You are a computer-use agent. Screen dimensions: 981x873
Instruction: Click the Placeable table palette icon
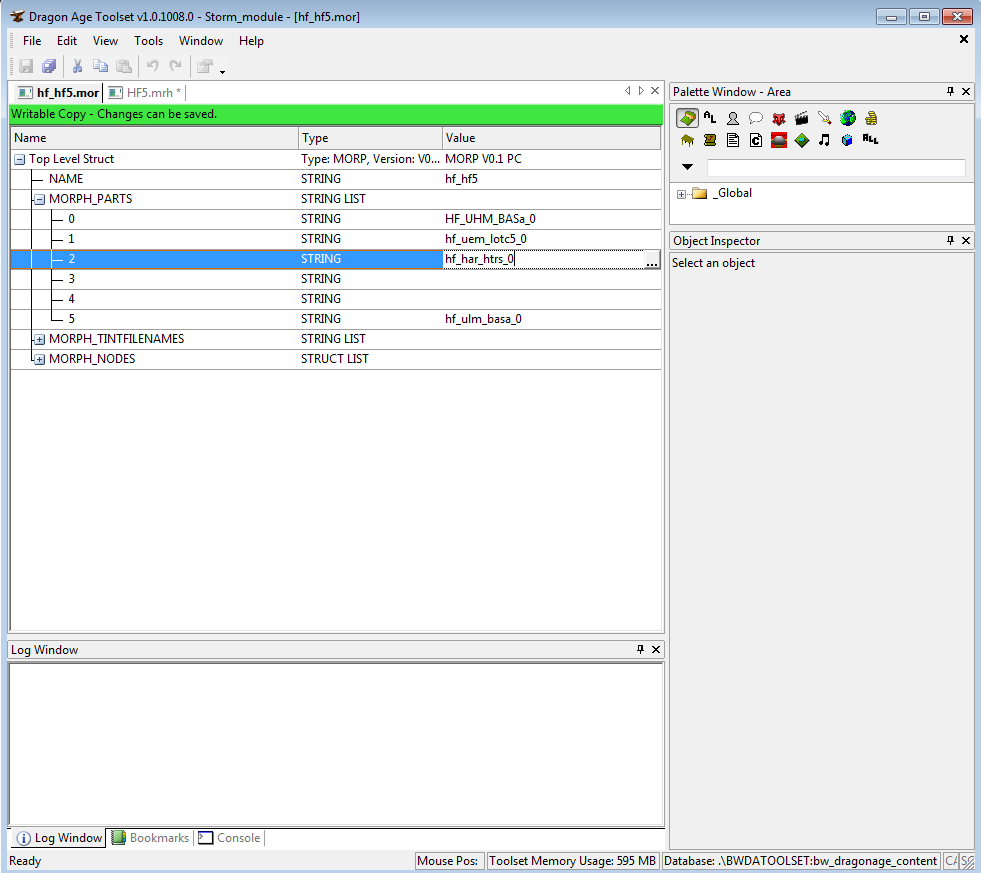pyautogui.click(x=687, y=140)
